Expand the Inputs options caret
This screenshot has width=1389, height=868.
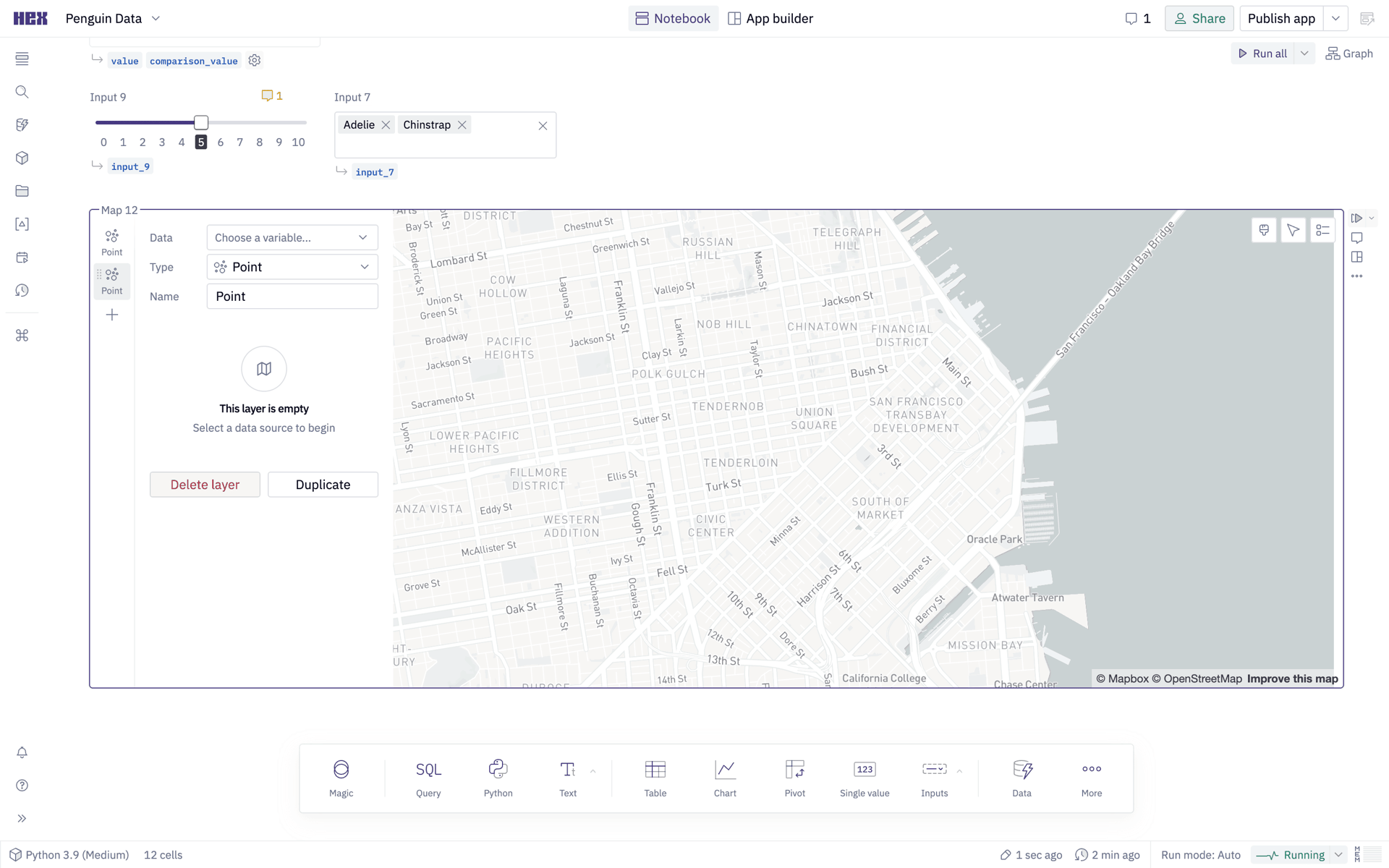959,771
